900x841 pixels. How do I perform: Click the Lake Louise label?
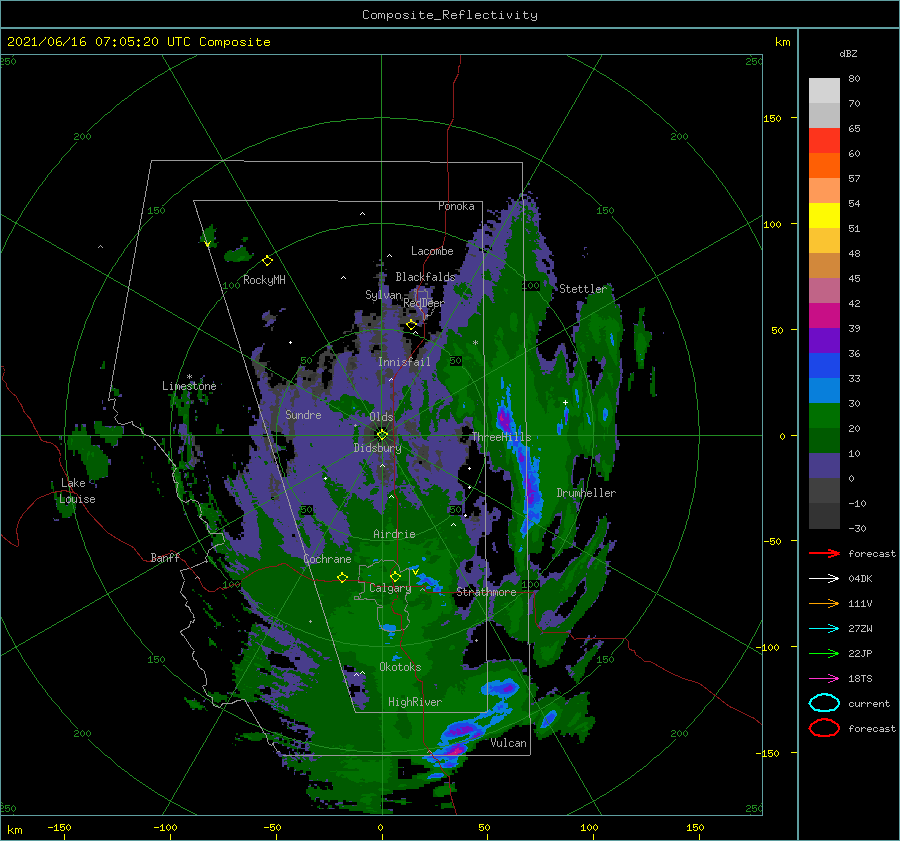(x=77, y=491)
